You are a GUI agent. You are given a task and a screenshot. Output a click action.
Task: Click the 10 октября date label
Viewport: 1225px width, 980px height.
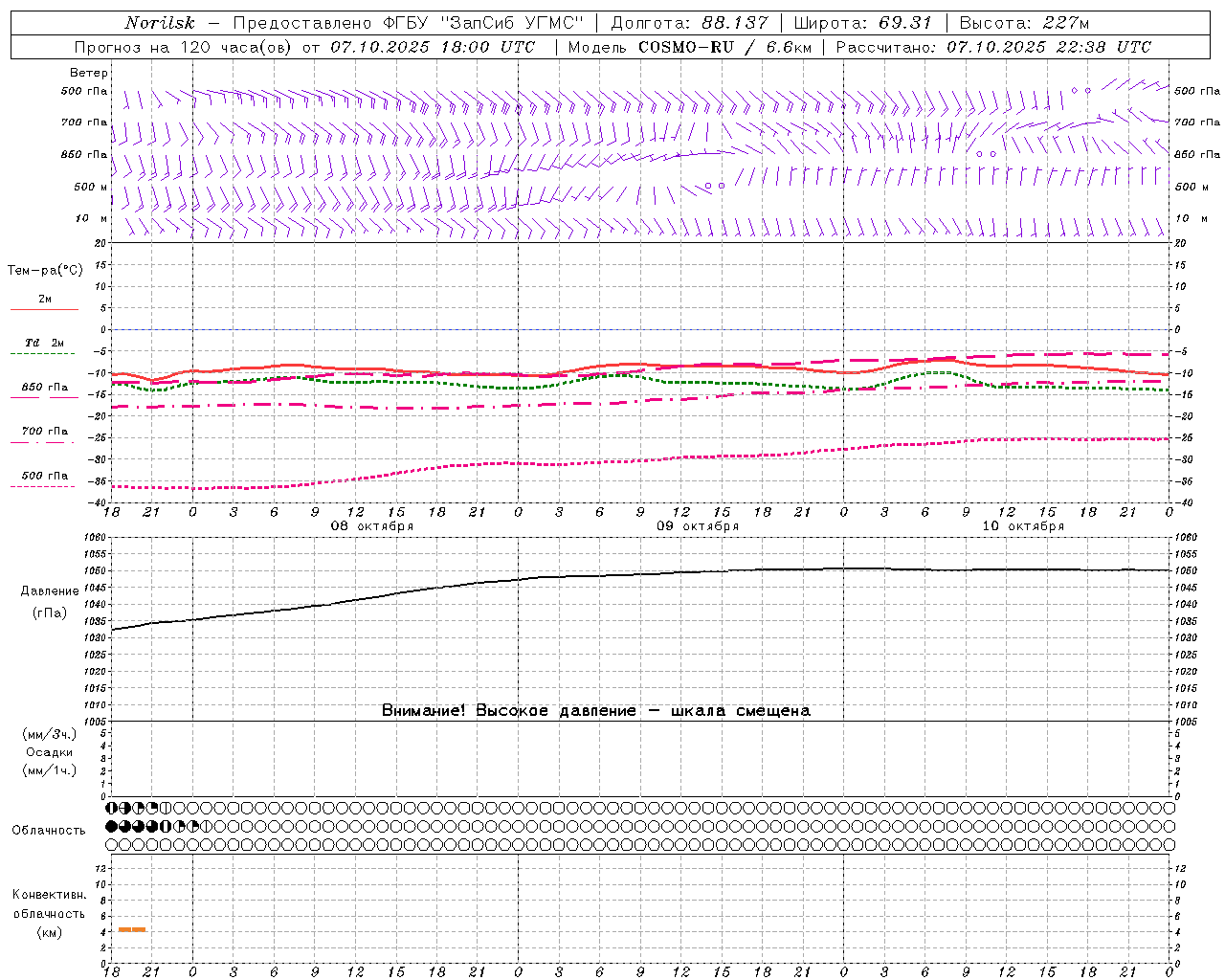1023,526
